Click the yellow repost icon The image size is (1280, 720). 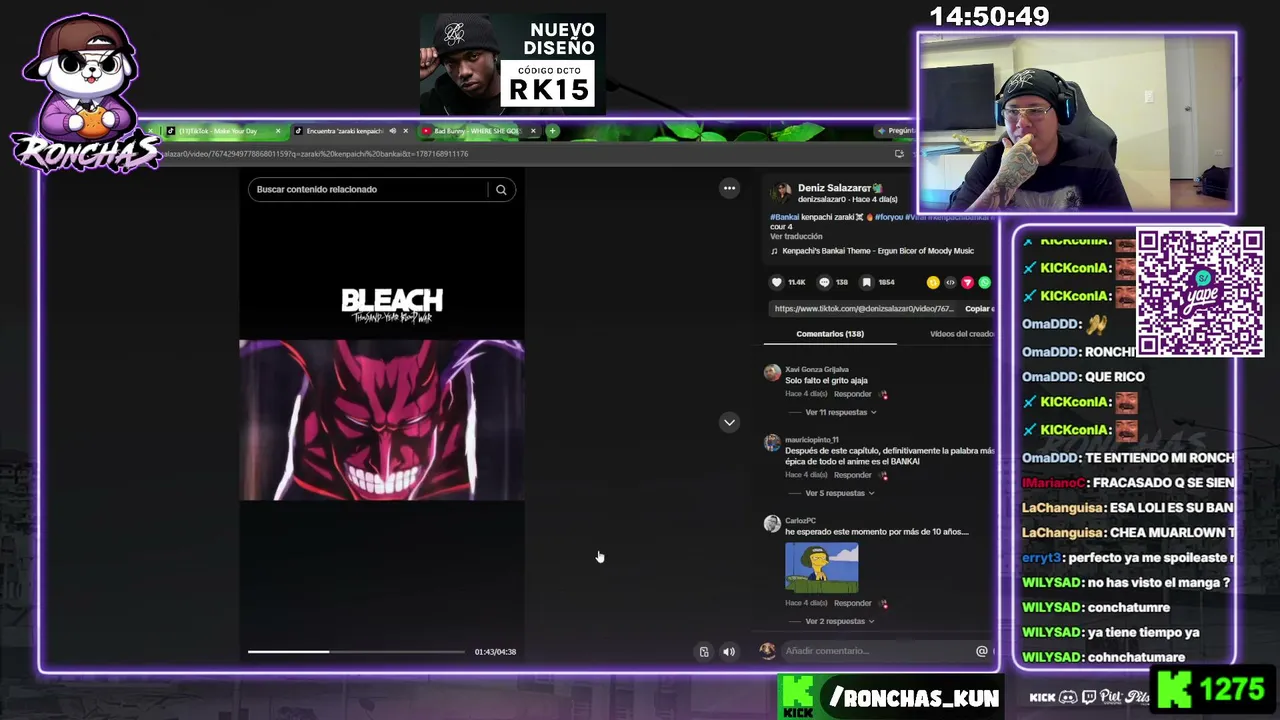[x=933, y=282]
